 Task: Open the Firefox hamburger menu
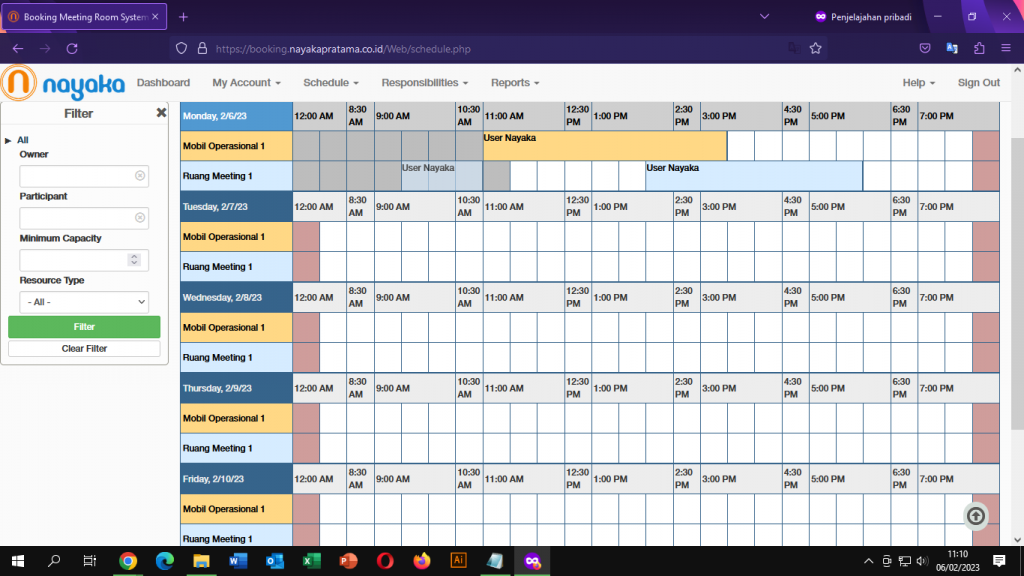click(x=1006, y=48)
